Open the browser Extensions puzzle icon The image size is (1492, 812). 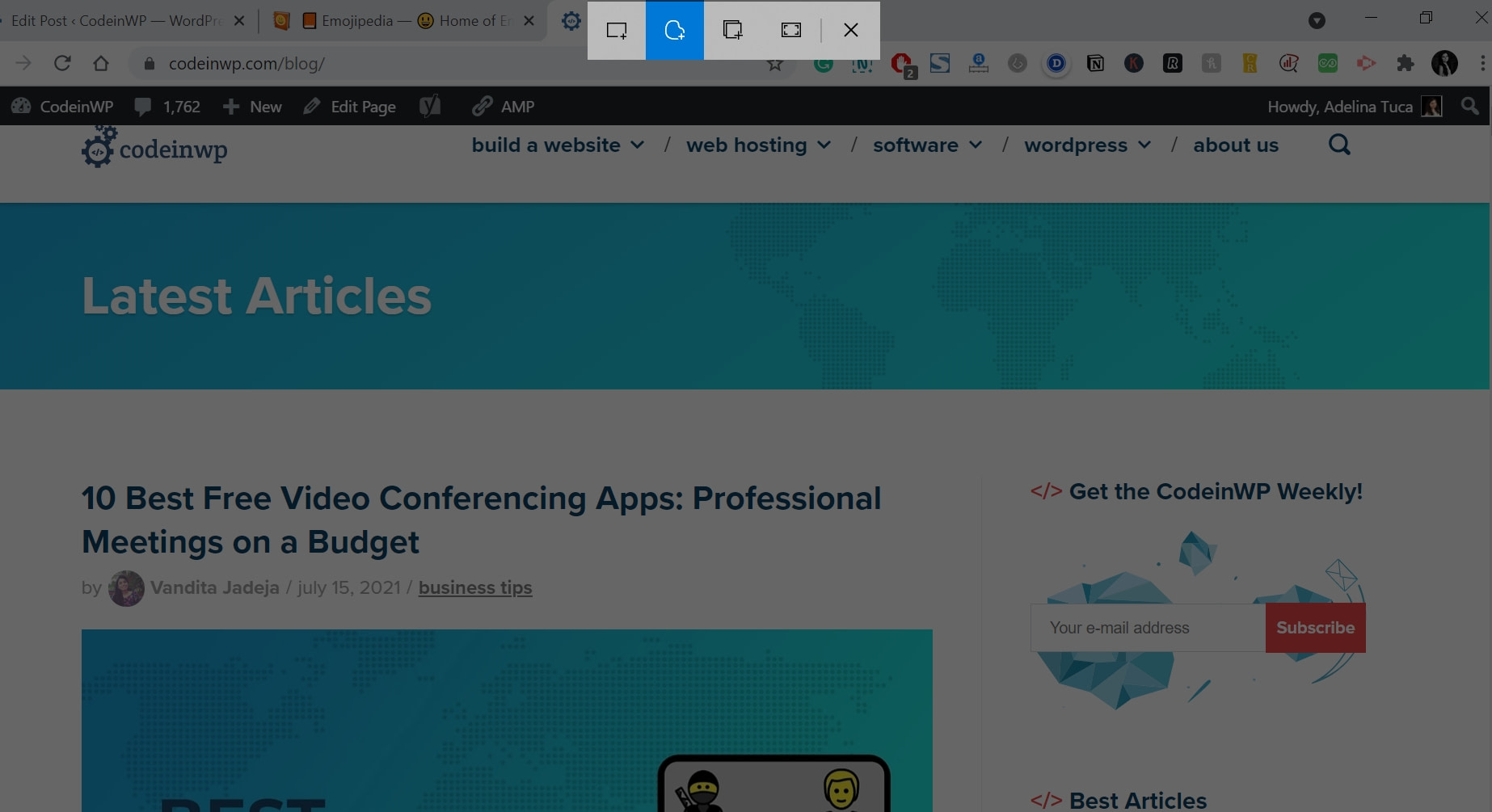pos(1406,64)
